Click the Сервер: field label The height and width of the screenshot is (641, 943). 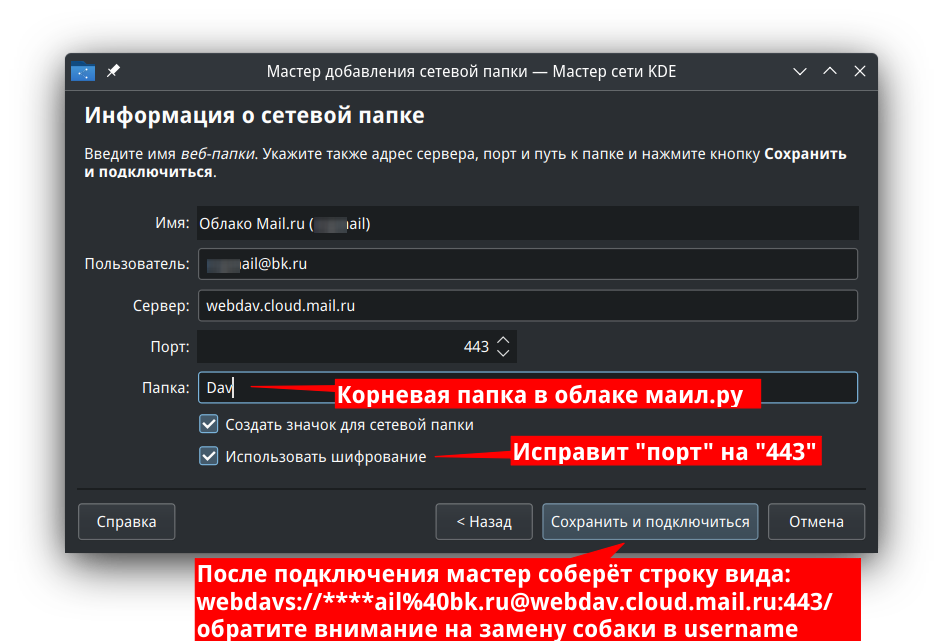pyautogui.click(x=161, y=305)
